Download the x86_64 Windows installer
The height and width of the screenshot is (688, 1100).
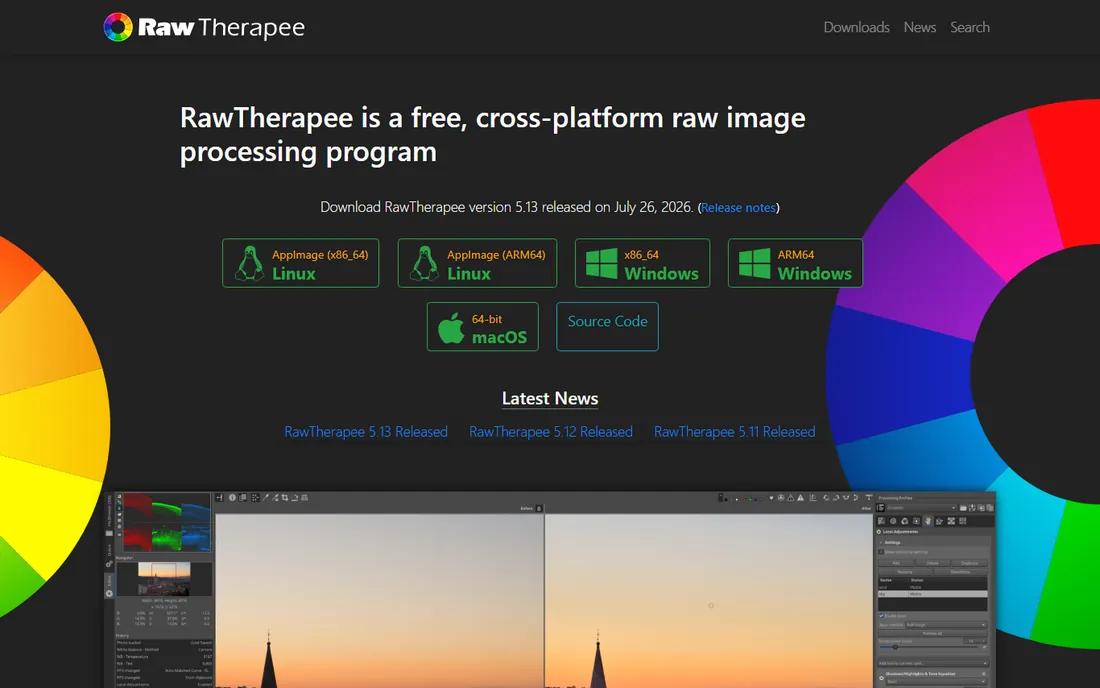[x=642, y=263]
